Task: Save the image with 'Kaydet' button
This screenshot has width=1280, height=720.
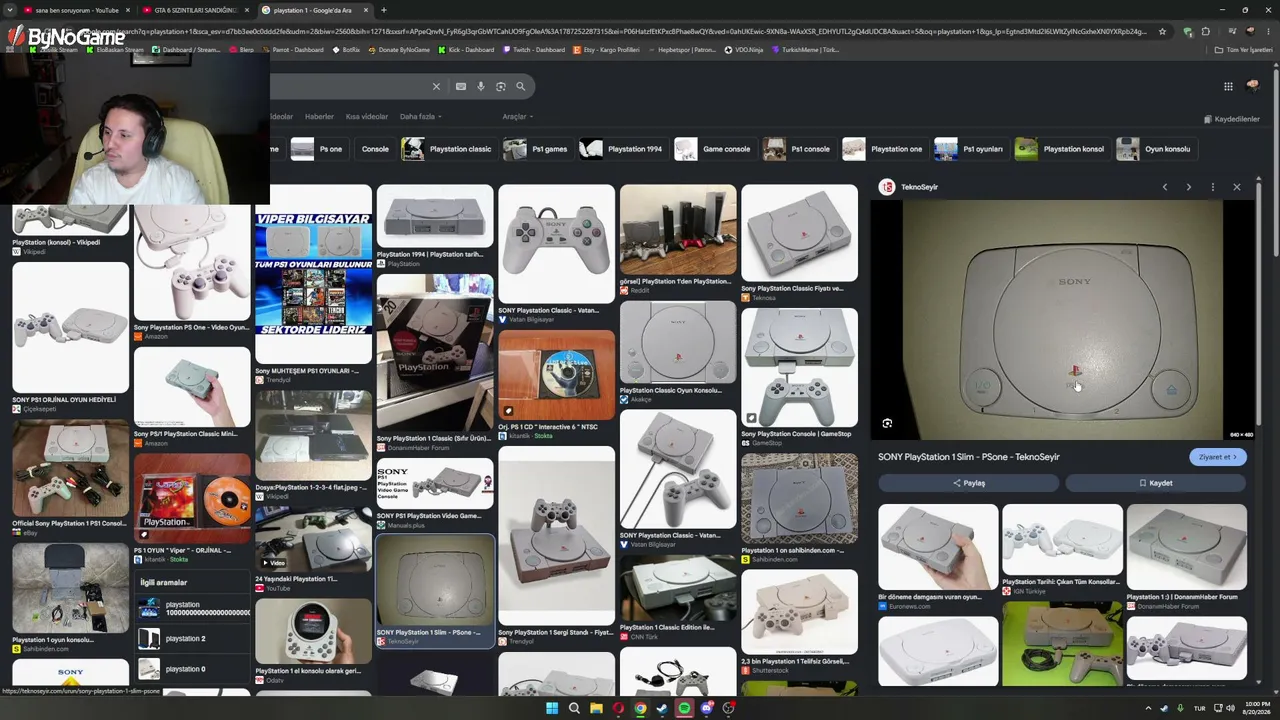Action: 1156,483
